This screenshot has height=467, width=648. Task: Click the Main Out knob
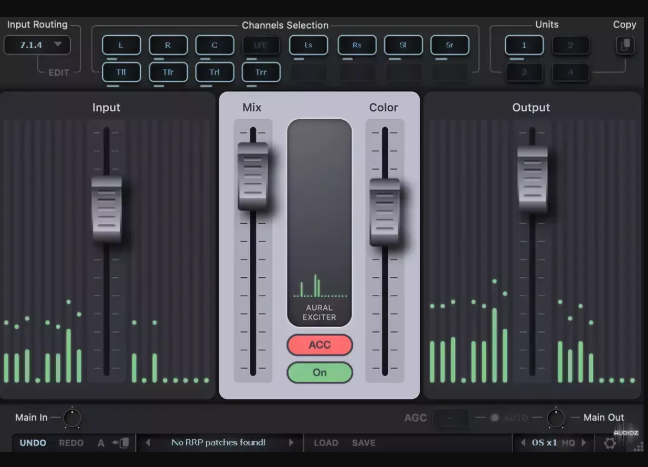(x=555, y=418)
